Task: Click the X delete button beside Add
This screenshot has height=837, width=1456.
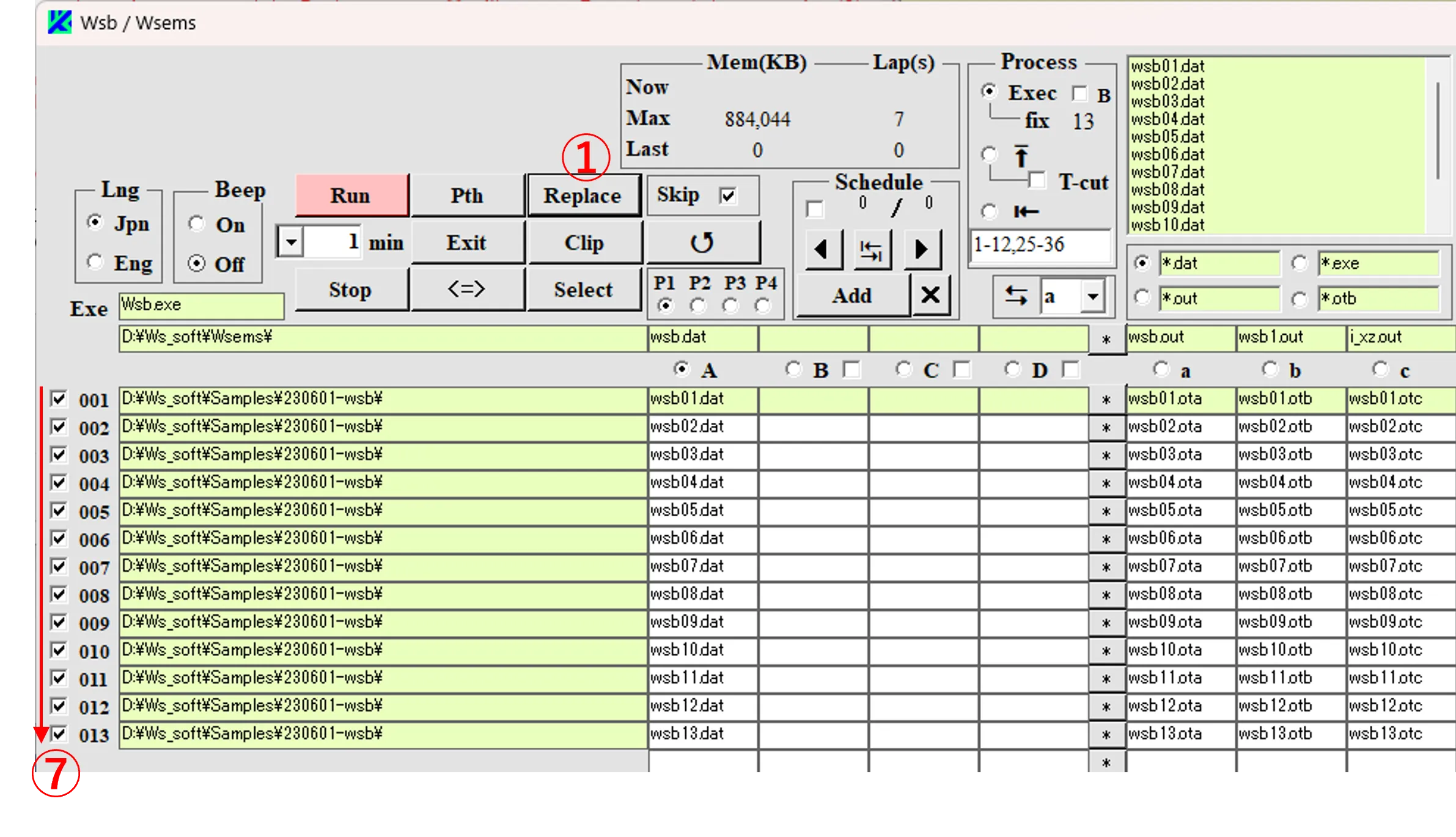Action: tap(930, 296)
